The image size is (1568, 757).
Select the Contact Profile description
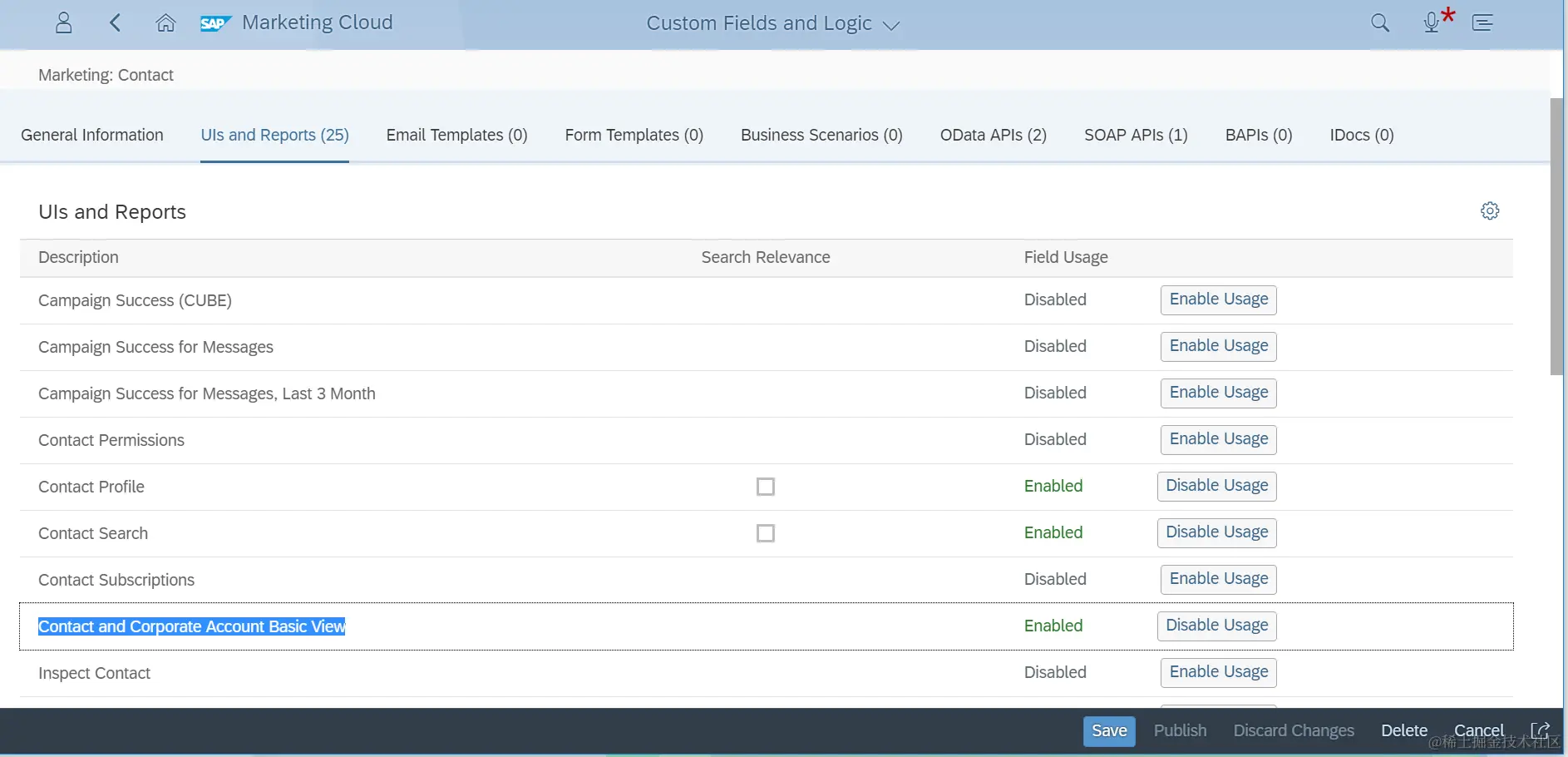point(91,487)
